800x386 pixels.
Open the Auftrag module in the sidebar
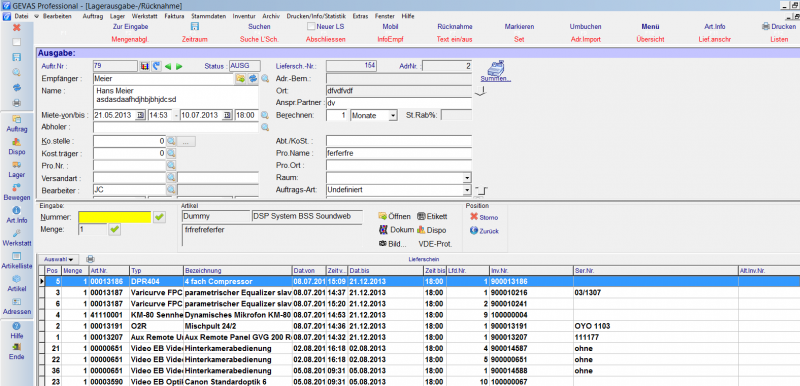coord(16,124)
